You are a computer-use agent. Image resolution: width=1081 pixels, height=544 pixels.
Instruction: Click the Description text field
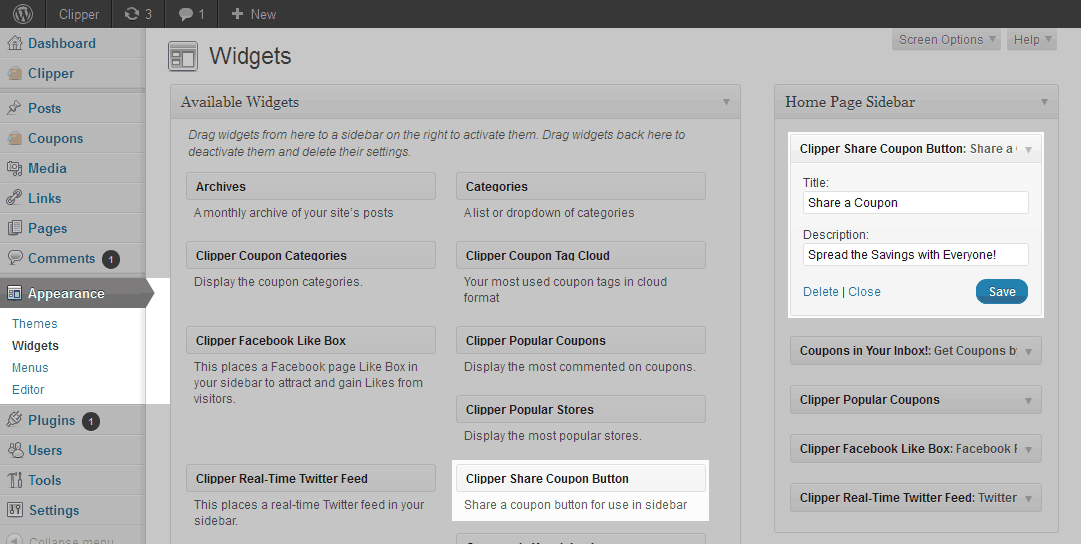(915, 255)
